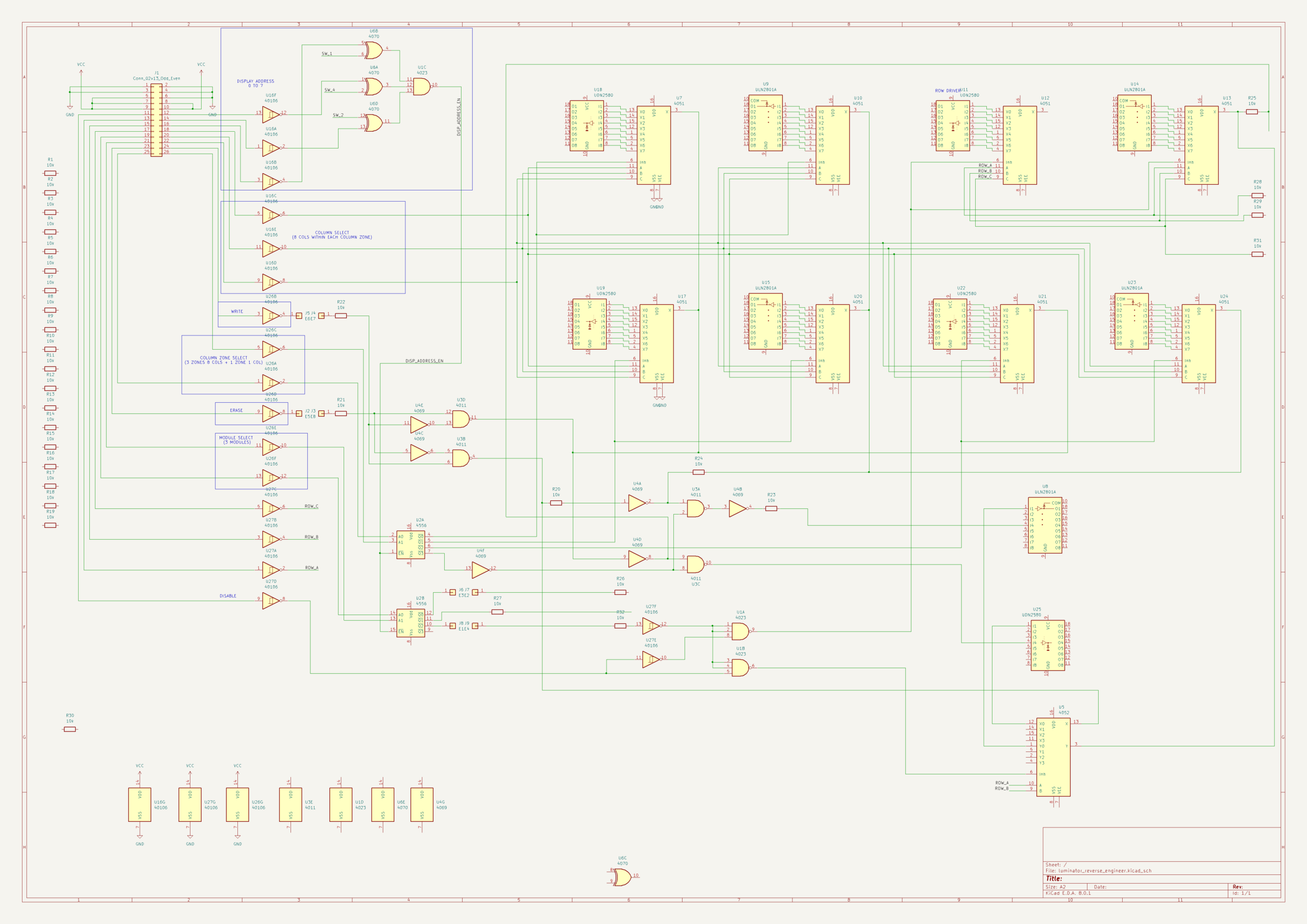Click the U9 ULN2801A driver symbol
The width and height of the screenshot is (1307, 924).
(x=766, y=123)
